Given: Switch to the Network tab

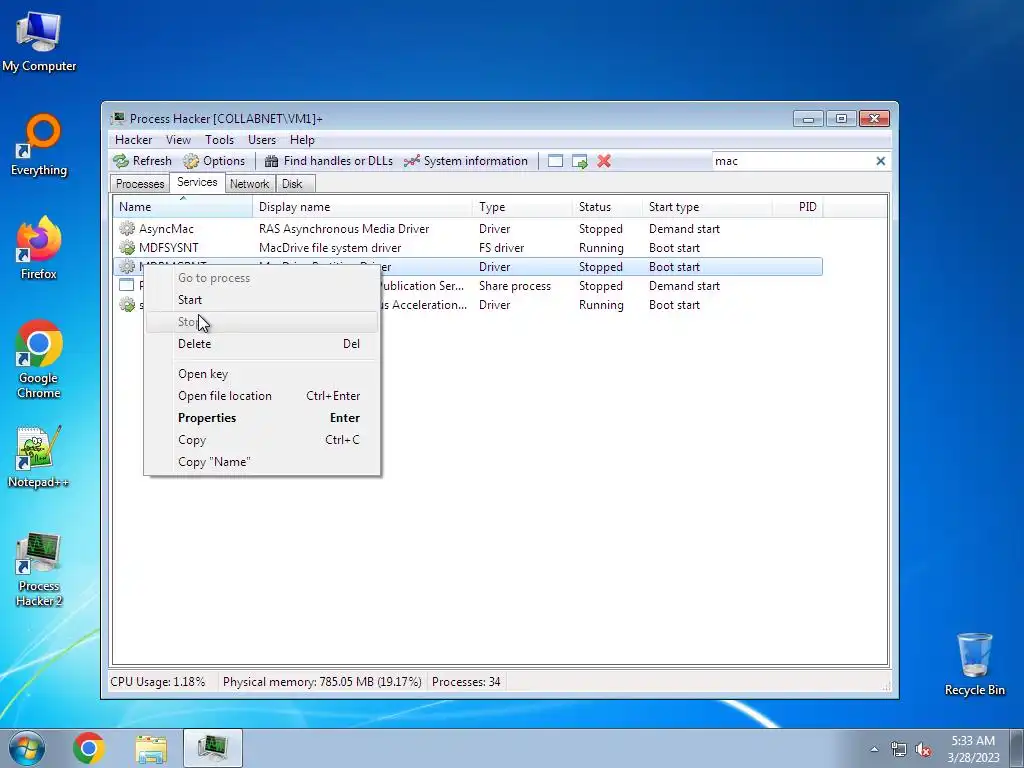Looking at the screenshot, I should click(249, 184).
